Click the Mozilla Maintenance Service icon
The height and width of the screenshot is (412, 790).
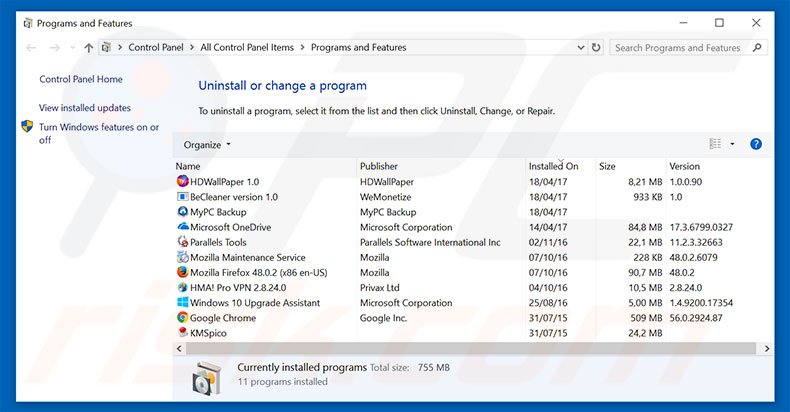point(182,257)
